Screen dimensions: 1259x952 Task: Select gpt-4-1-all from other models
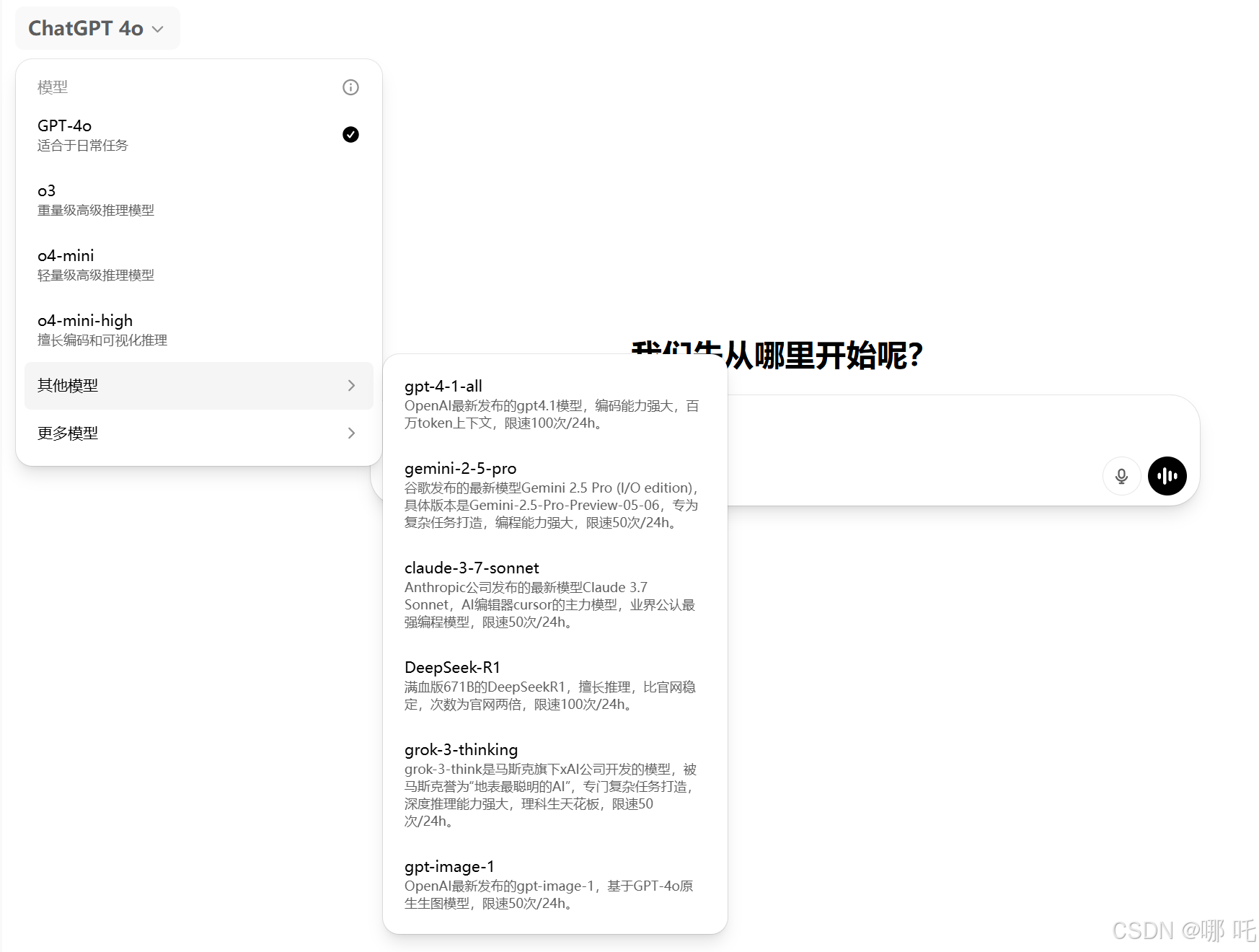[x=555, y=404]
